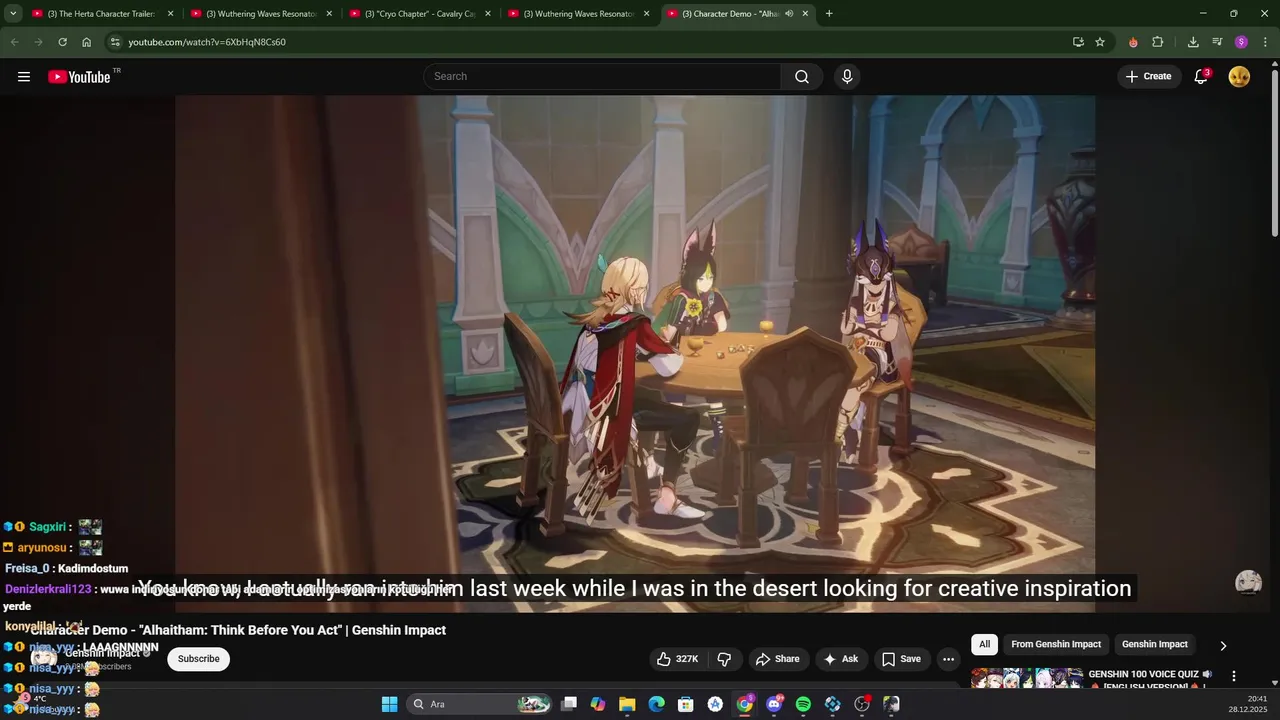The width and height of the screenshot is (1280, 720).
Task: Install app icon in address bar
Action: point(1078,42)
